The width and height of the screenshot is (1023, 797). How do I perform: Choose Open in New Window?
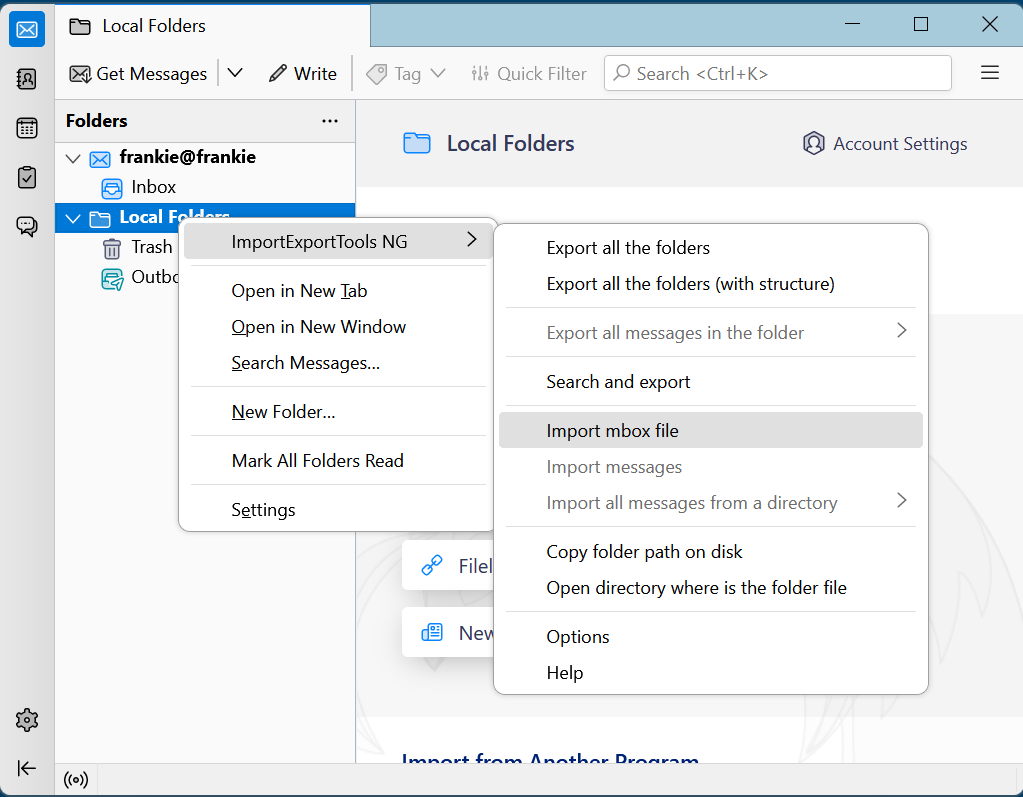point(338,327)
